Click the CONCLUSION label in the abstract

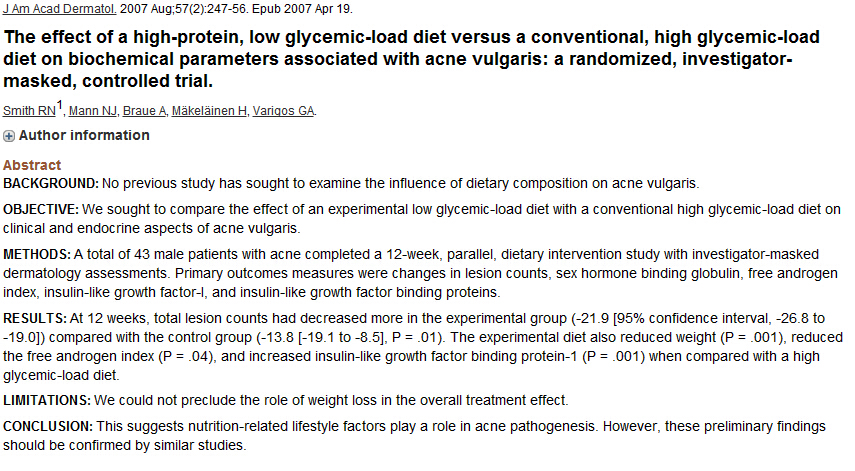point(48,426)
